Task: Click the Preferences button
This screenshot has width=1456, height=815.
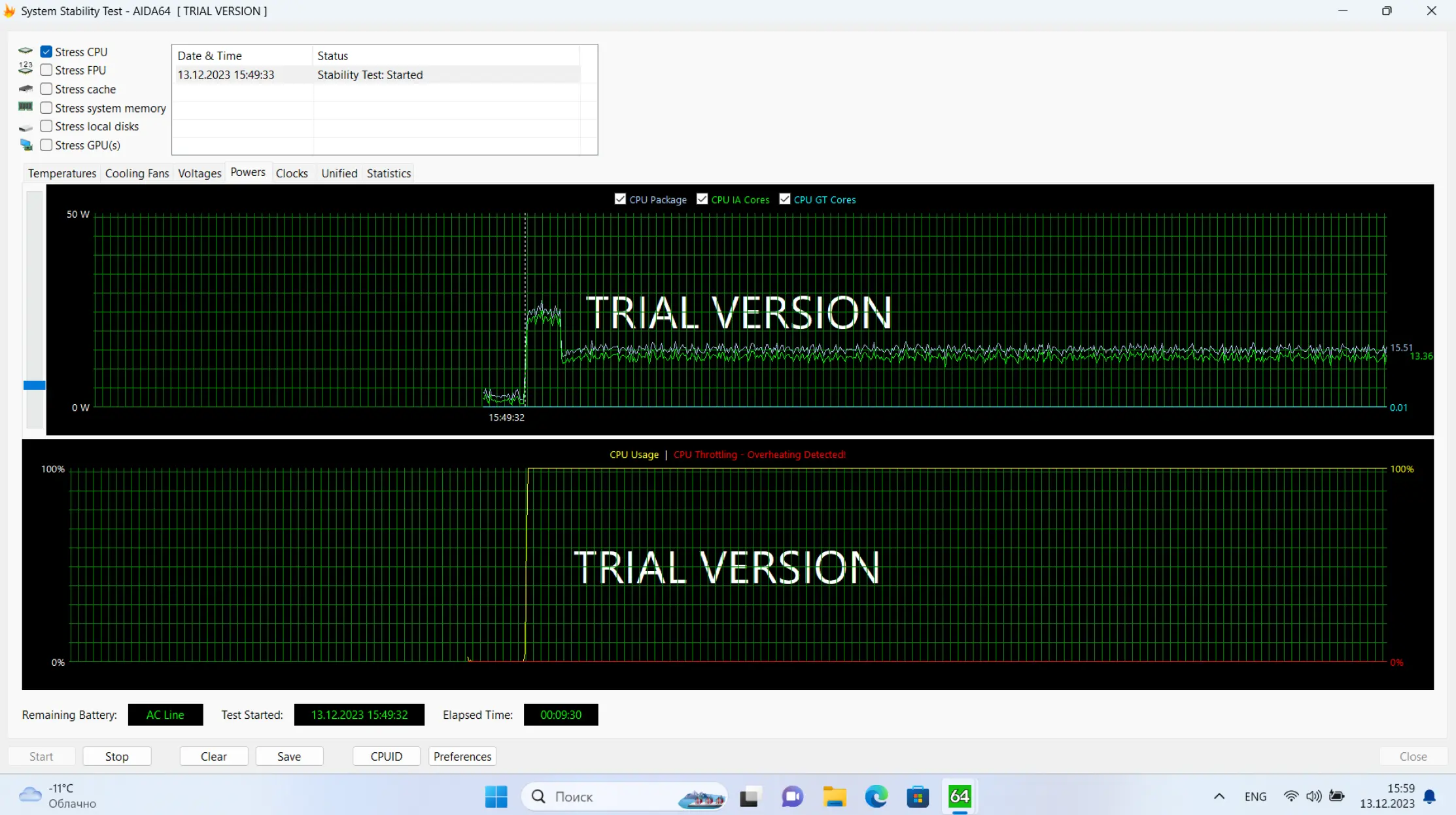Action: [462, 756]
